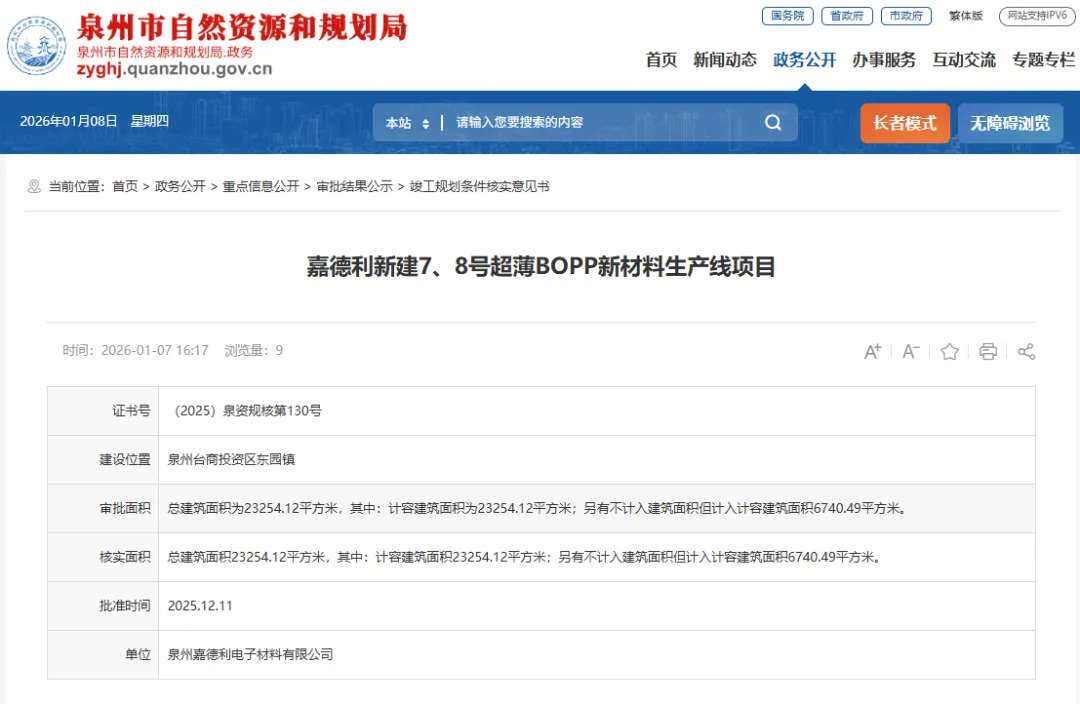Click the 证书号 row label
Image resolution: width=1080 pixels, height=704 pixels.
tap(131, 411)
